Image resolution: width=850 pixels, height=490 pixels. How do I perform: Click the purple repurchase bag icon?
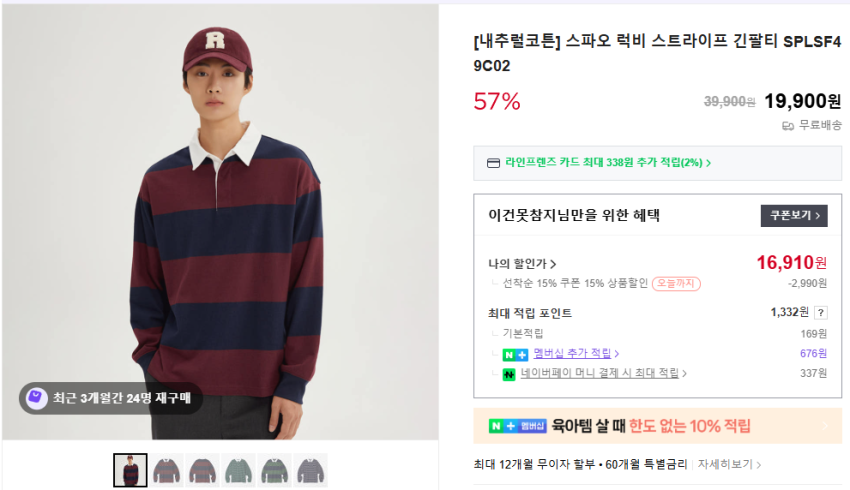36,398
